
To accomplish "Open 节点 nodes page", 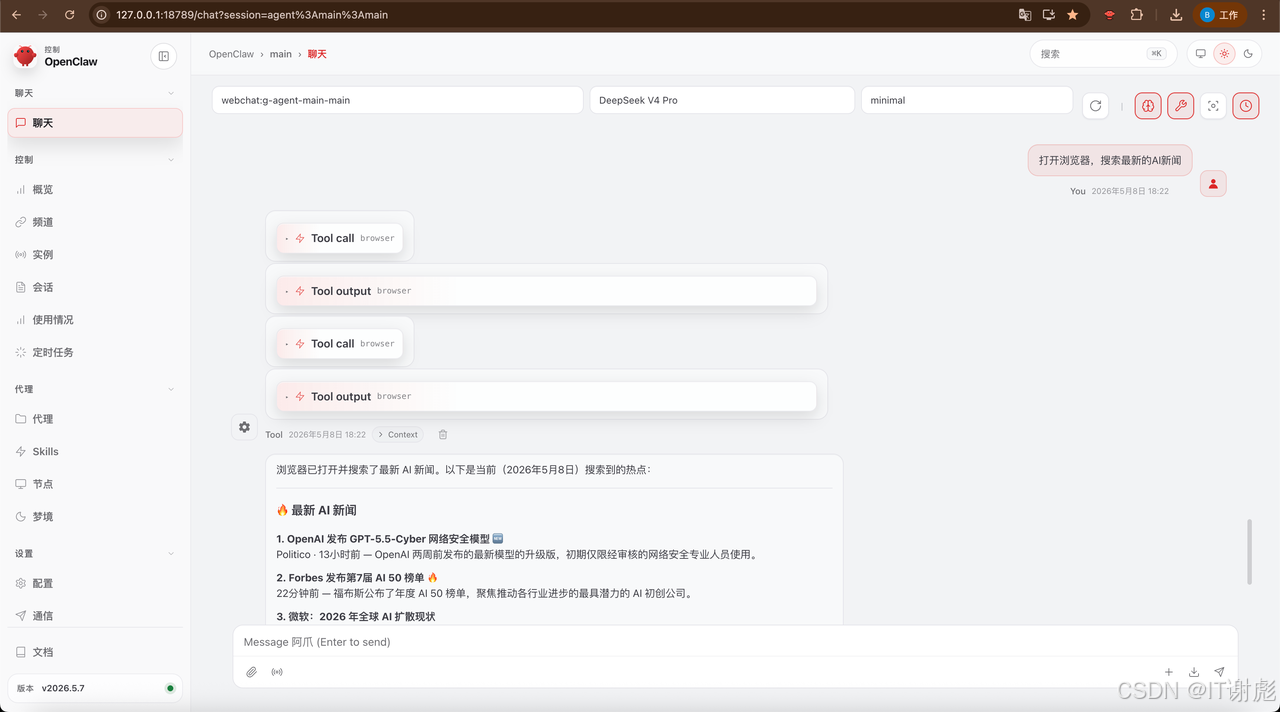I will [95, 484].
